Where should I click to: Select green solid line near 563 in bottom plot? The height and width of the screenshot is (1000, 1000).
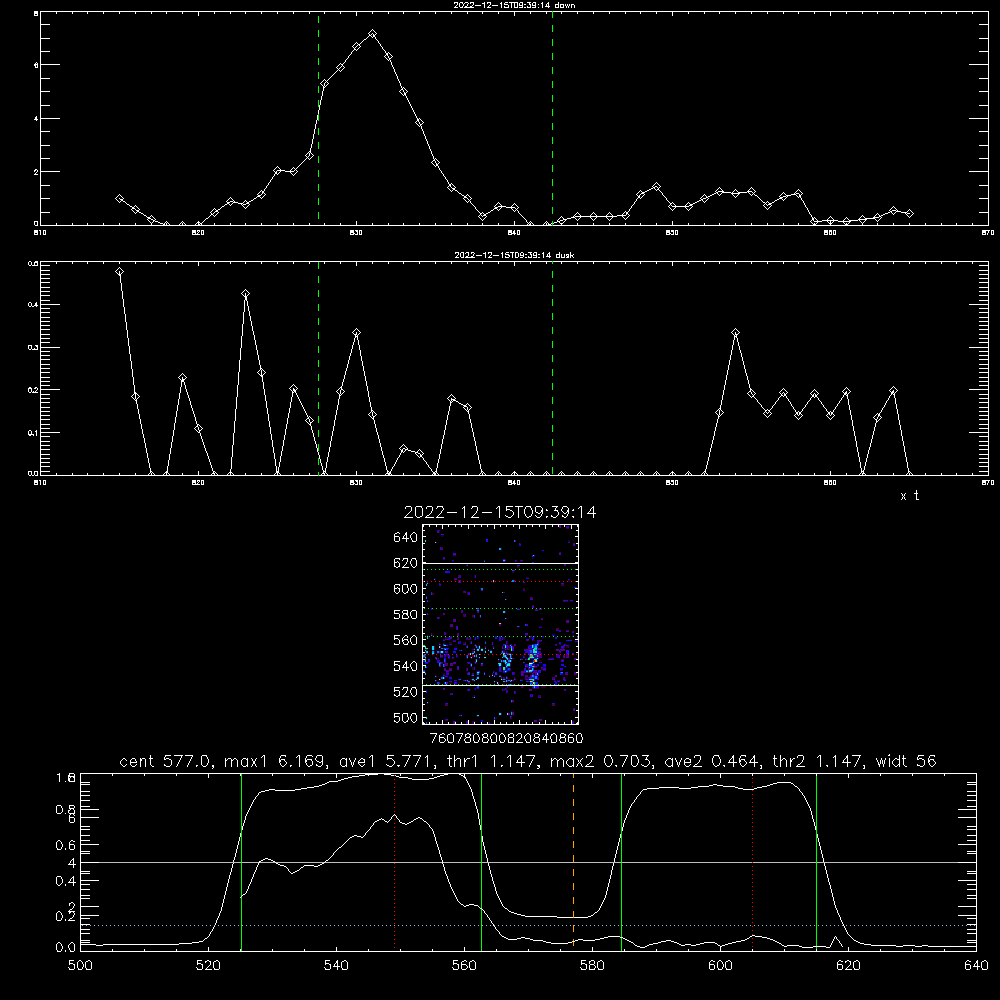[x=482, y=860]
